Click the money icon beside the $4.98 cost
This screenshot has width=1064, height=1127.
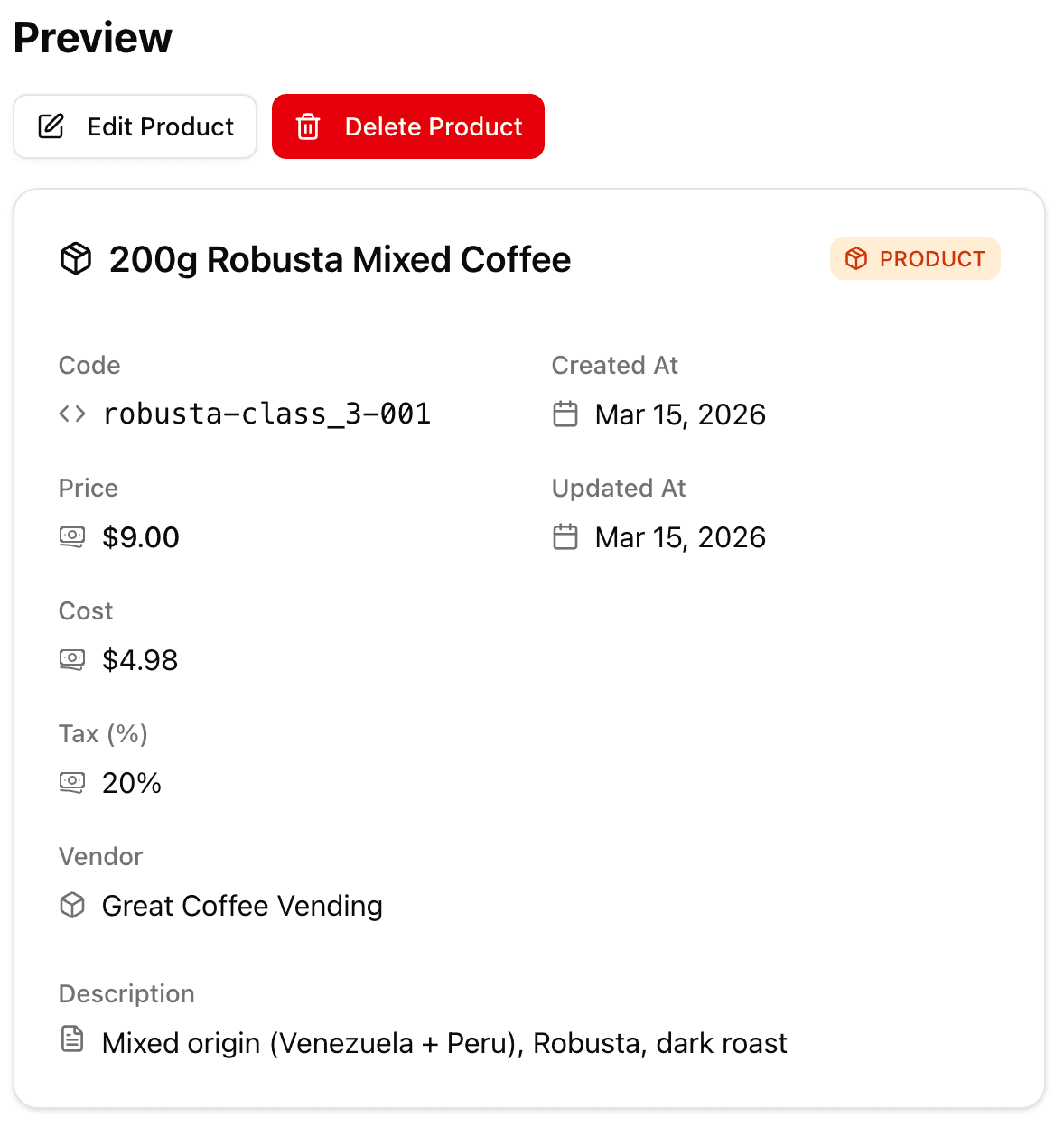[72, 659]
